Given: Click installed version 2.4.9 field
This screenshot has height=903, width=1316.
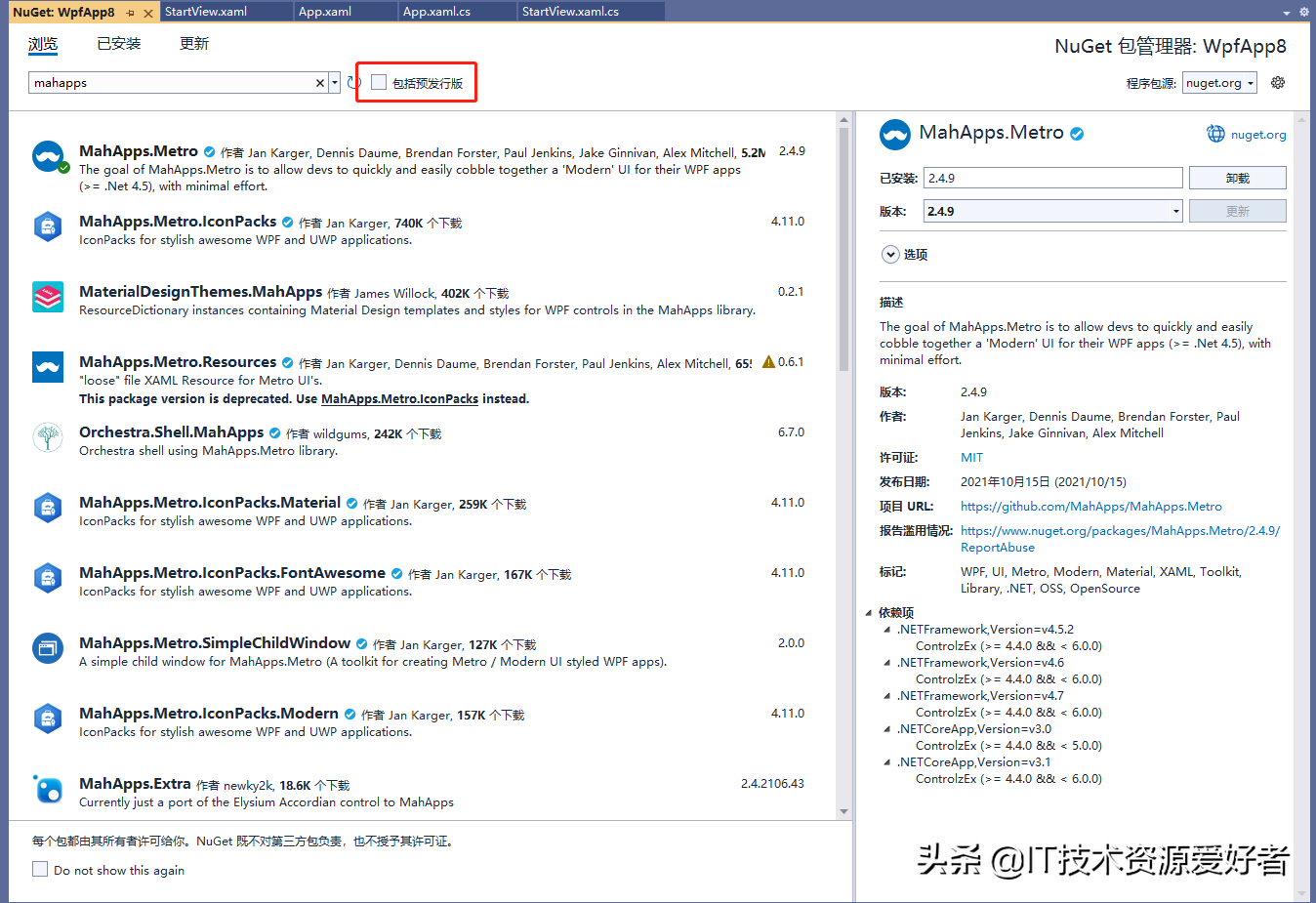Looking at the screenshot, I should point(1052,178).
